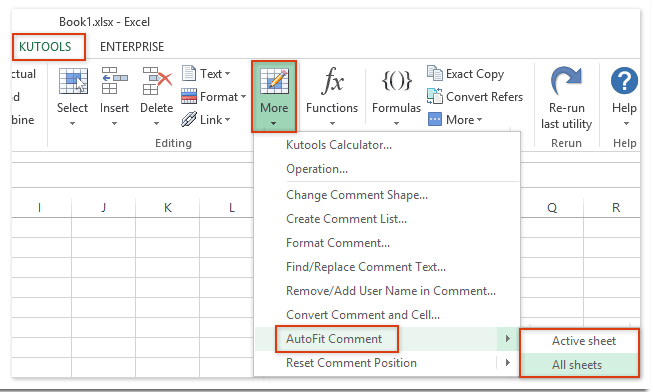Open Format Comment dialog entry
653x392 pixels.
[338, 243]
